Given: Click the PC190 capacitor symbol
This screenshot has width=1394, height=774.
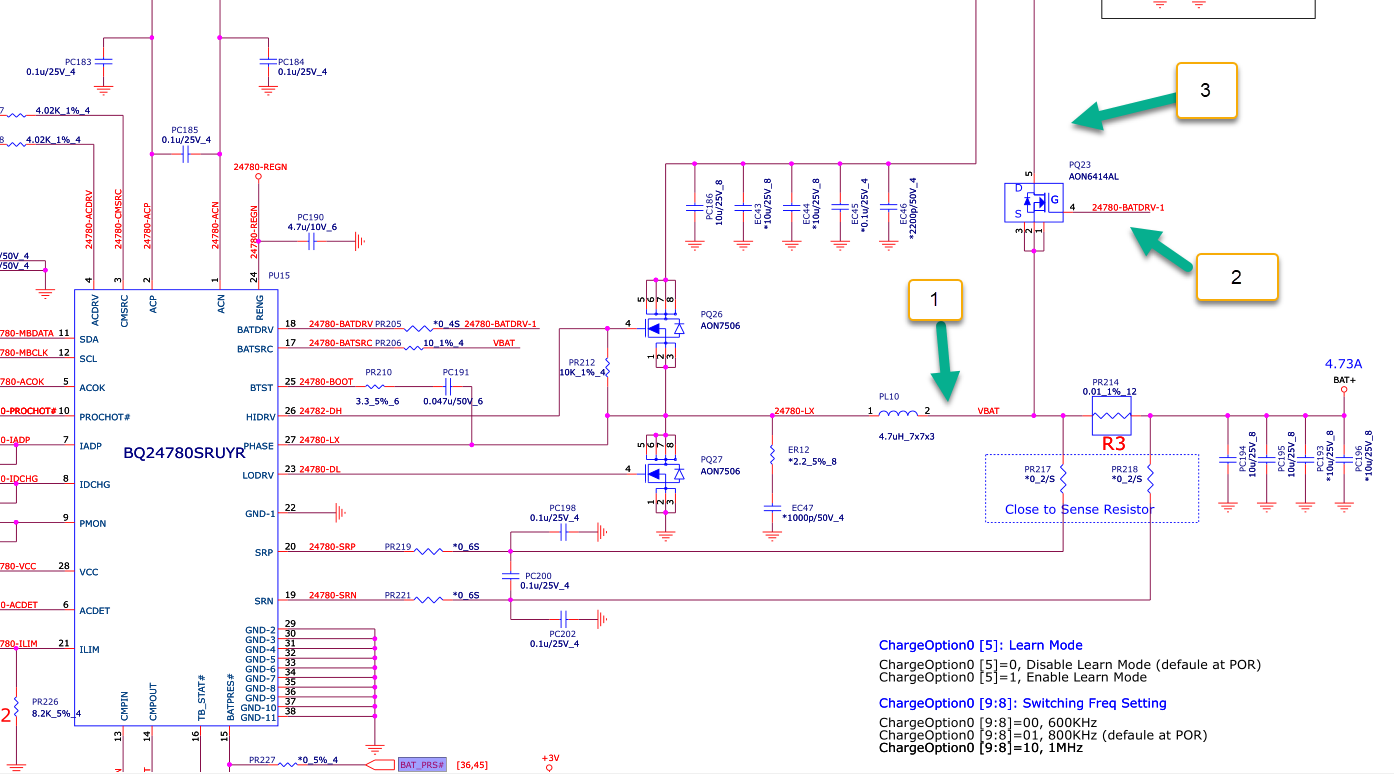Looking at the screenshot, I should [311, 241].
